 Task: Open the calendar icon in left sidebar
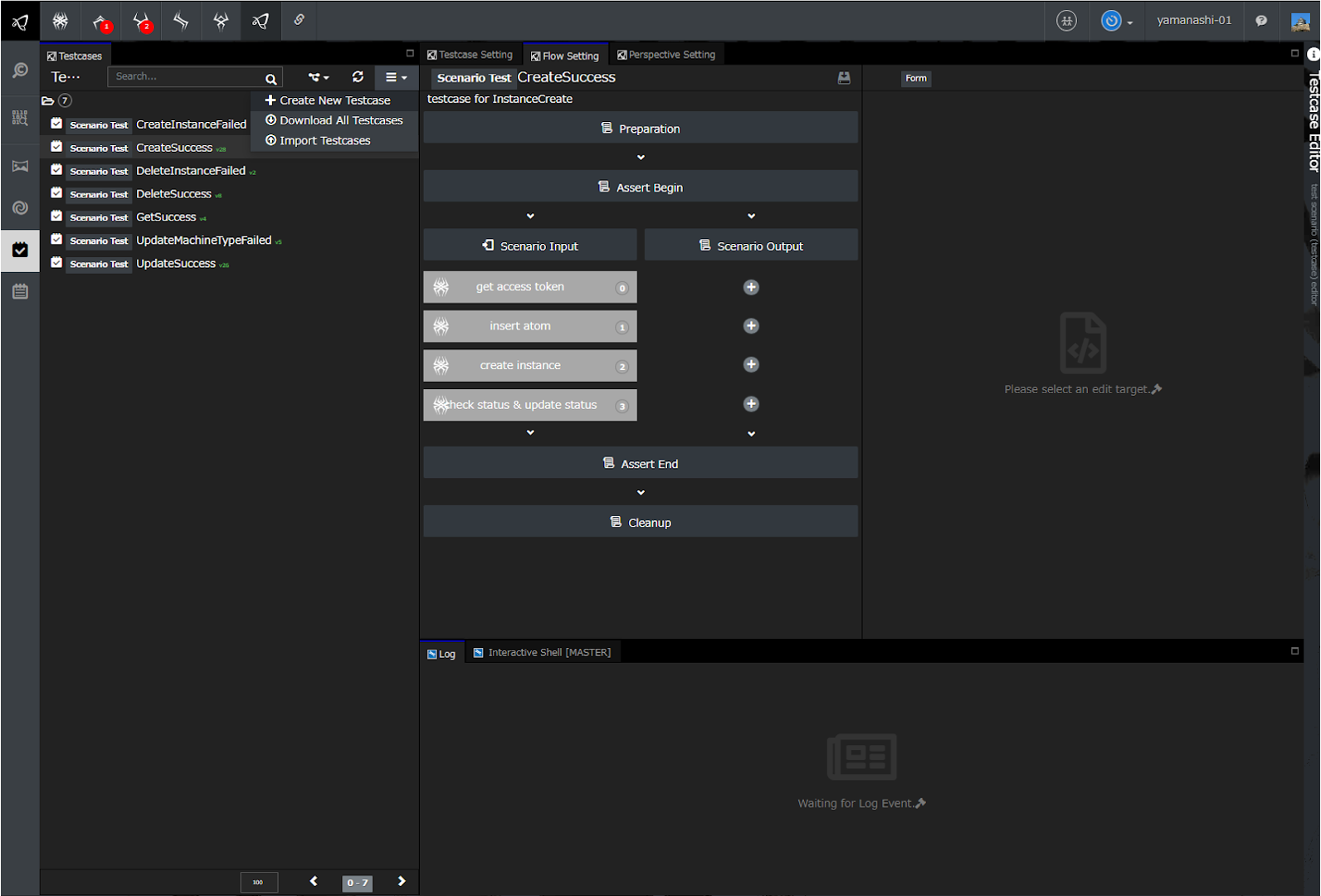point(20,291)
